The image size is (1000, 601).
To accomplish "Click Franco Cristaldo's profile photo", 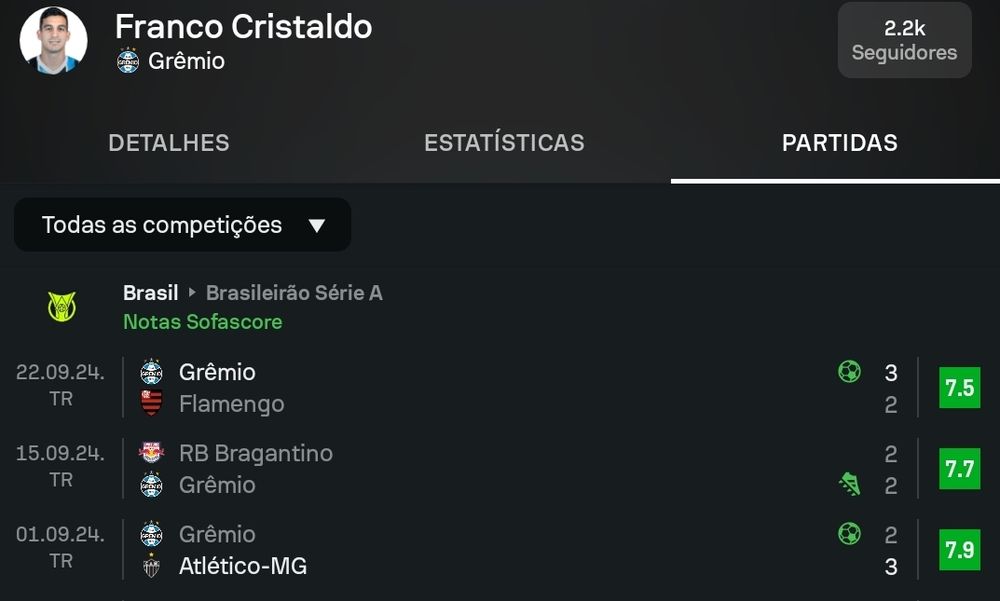I will (x=53, y=40).
